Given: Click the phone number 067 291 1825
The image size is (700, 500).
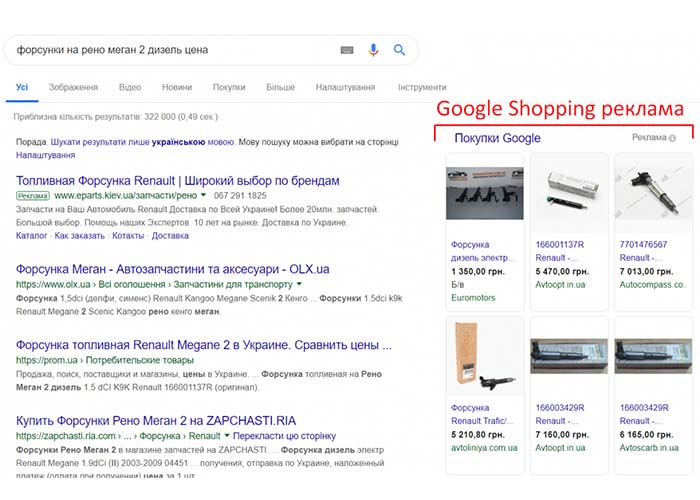Looking at the screenshot, I should point(240,196).
